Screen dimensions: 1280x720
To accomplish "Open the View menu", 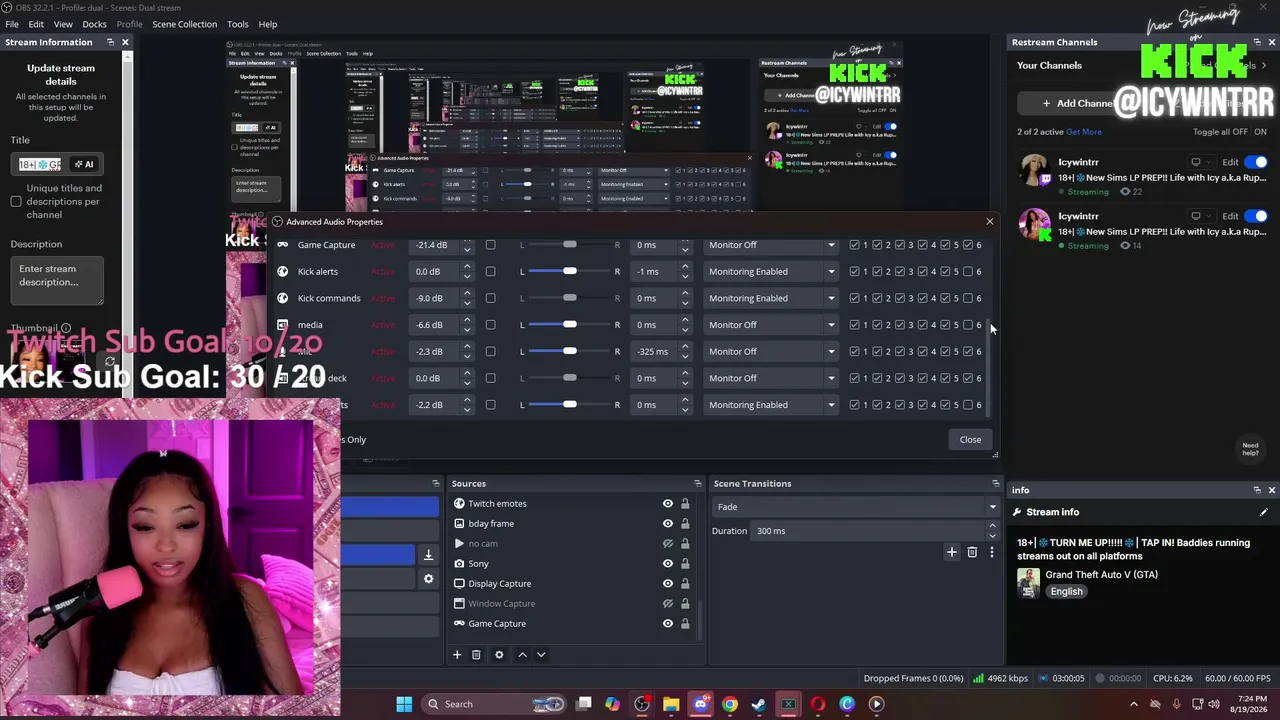I will (63, 24).
